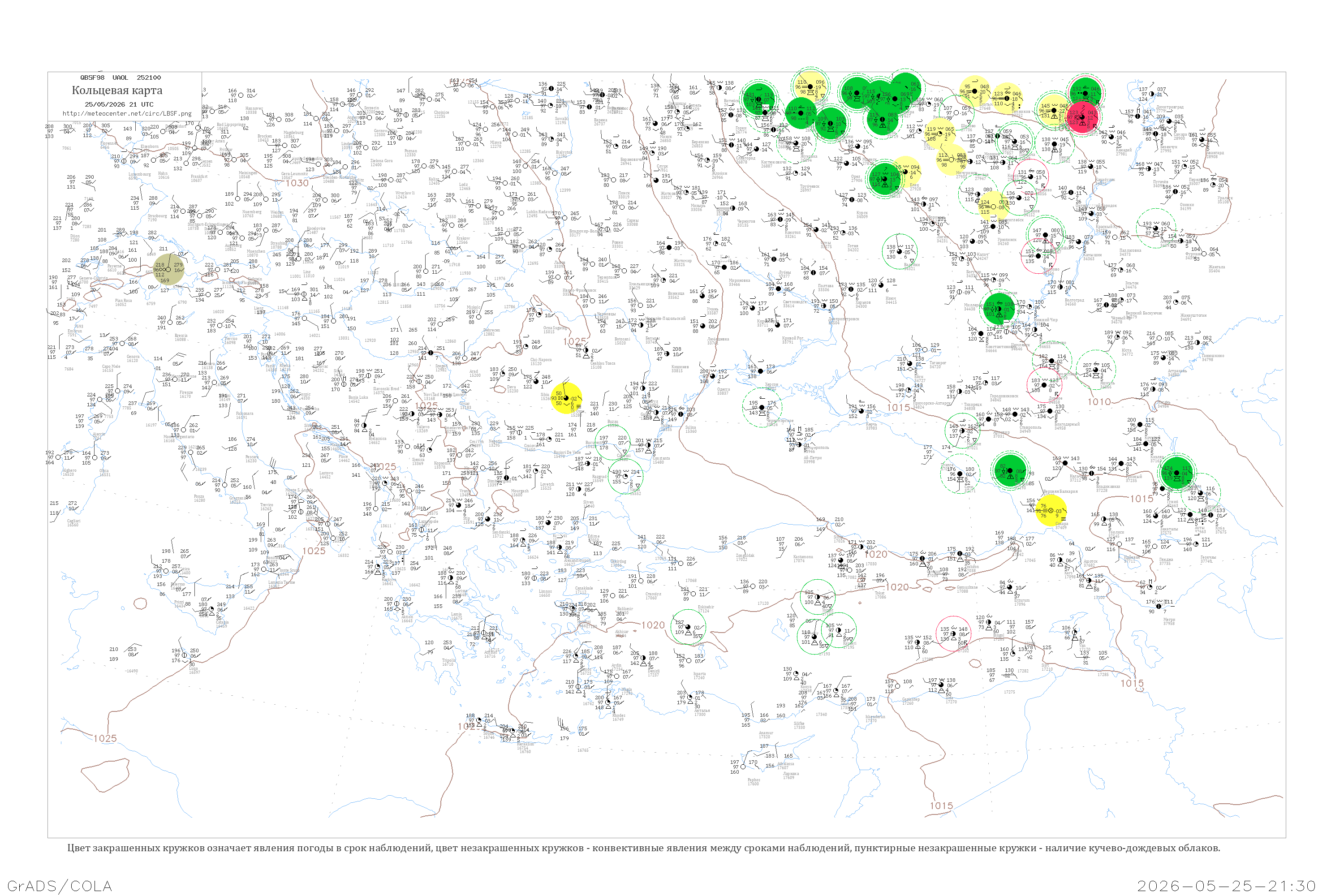This screenshot has height=896, width=1344.
Task: Select the "Brescia" station name
Action: coord(181,336)
